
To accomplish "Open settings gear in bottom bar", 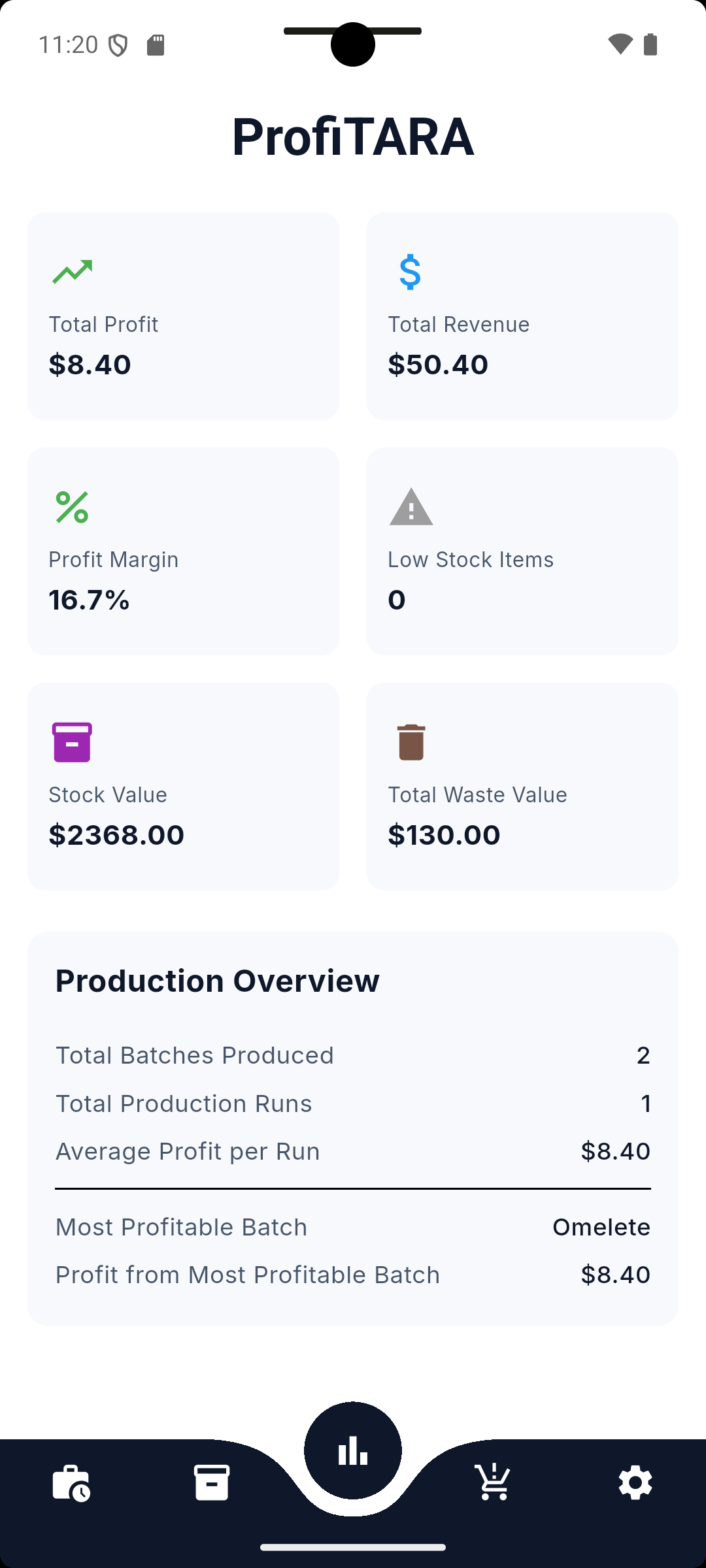I will coord(635,1482).
